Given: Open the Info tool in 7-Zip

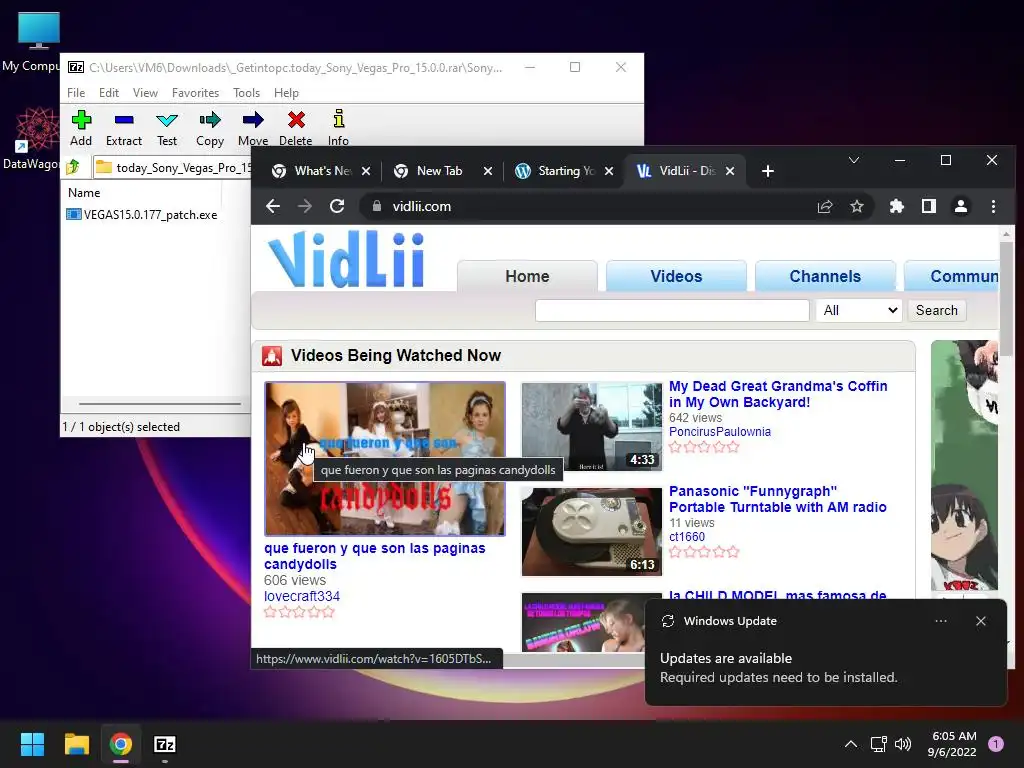Looking at the screenshot, I should click(338, 128).
